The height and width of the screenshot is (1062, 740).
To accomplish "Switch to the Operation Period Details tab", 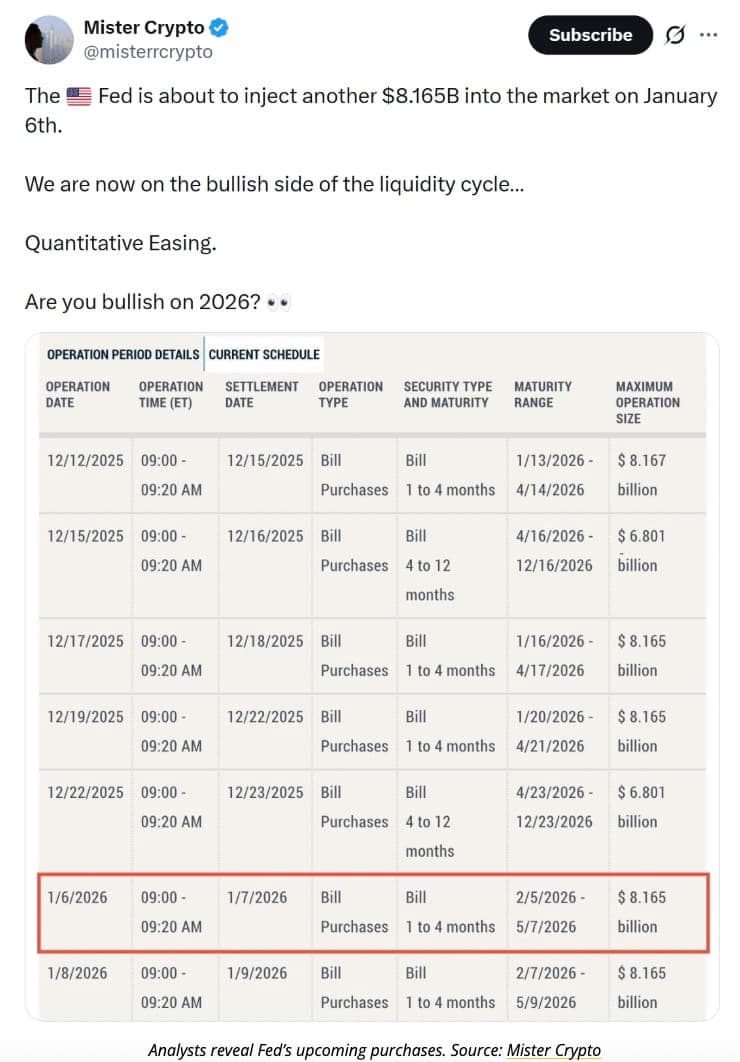I will coord(122,354).
